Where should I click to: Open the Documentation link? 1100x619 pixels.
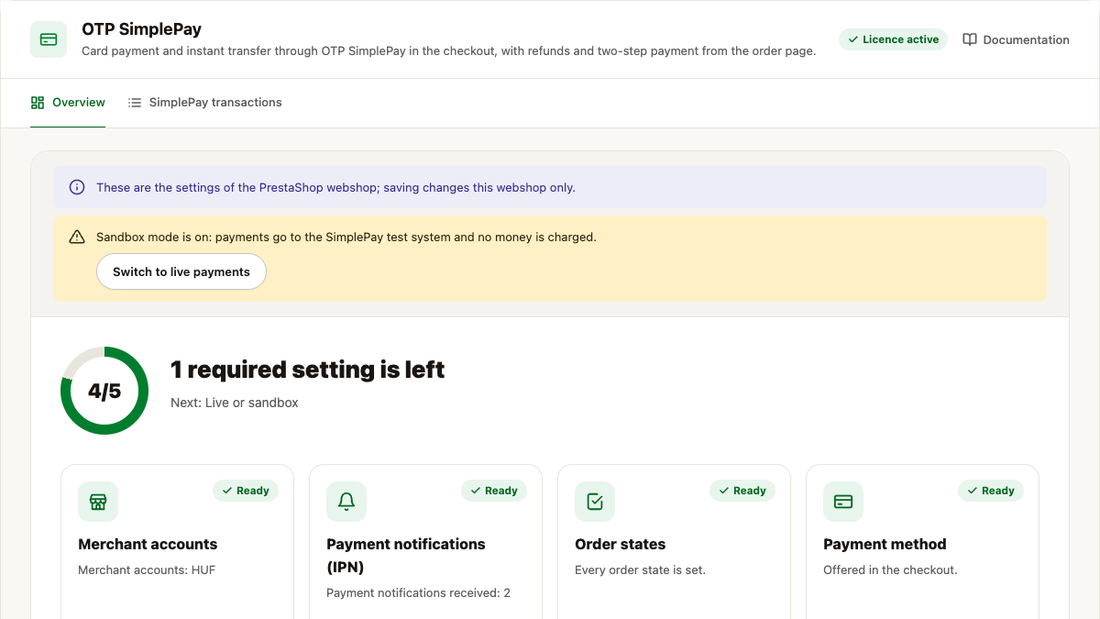pyautogui.click(x=1016, y=39)
